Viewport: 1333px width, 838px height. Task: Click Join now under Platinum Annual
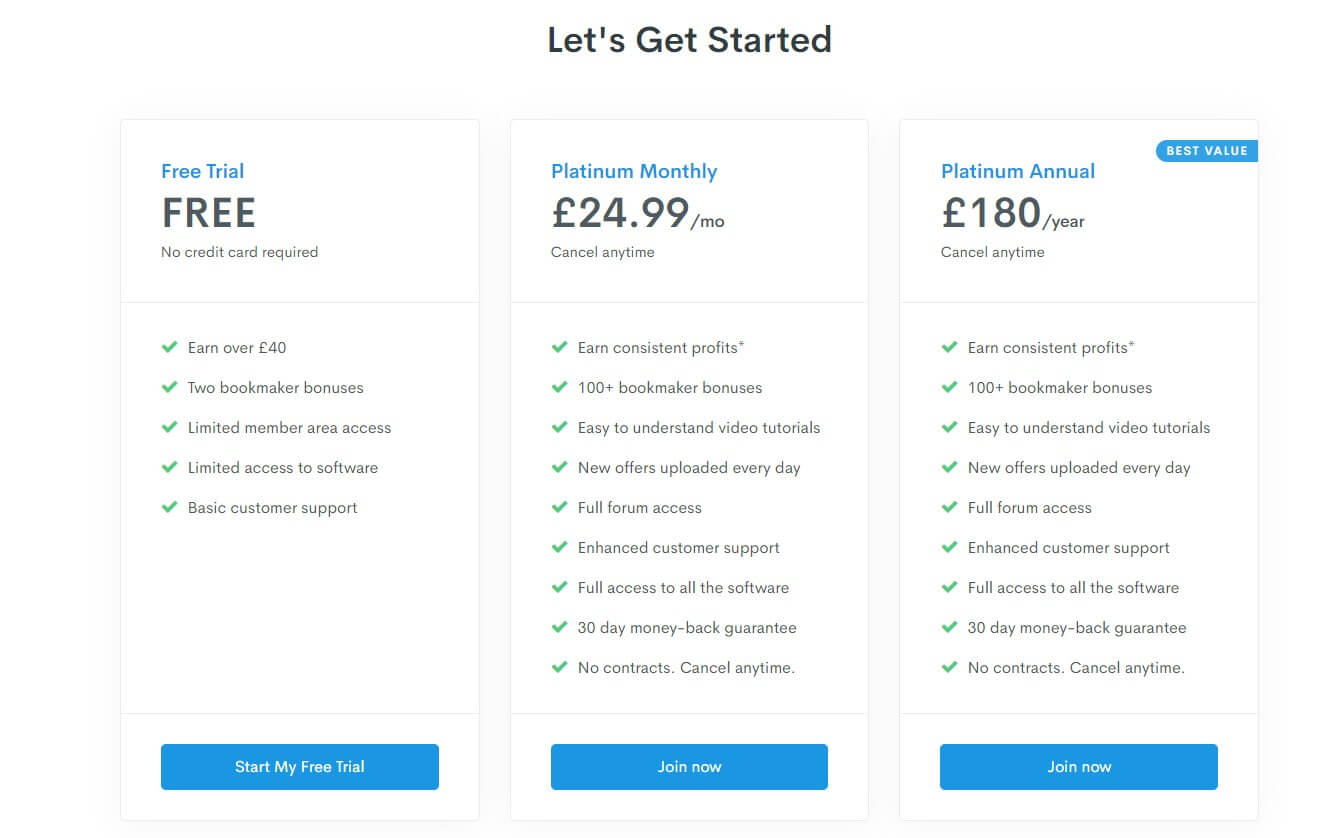pos(1079,767)
